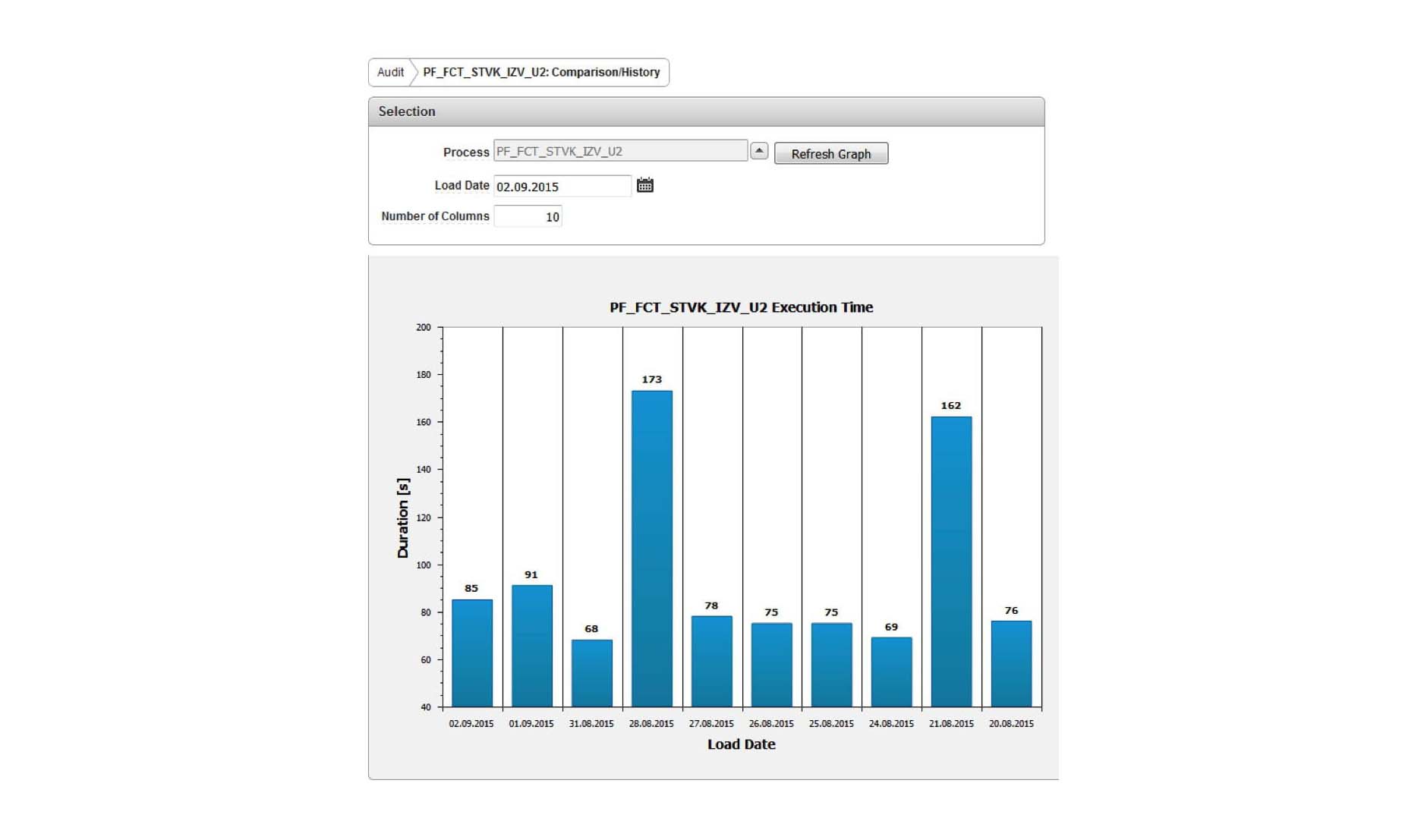Viewport: 1421px width, 840px height.
Task: Click the up-arrow icon next to Process field
Action: [759, 149]
